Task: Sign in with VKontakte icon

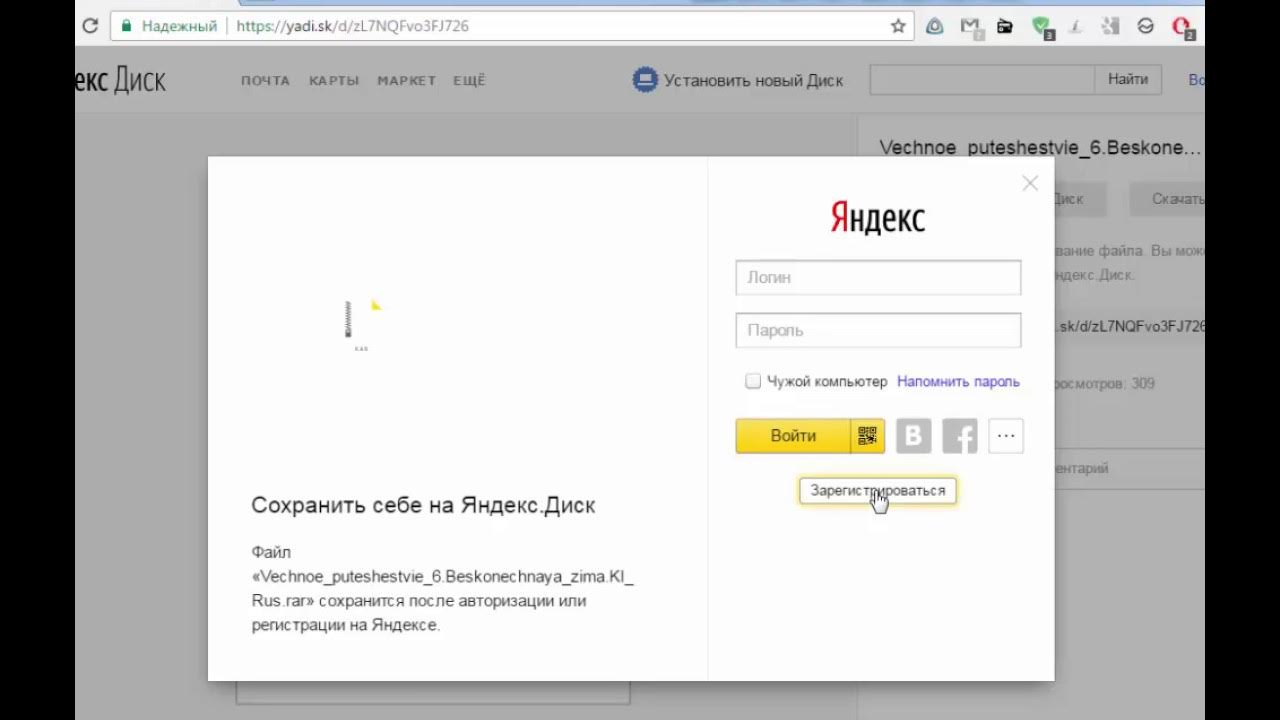Action: click(x=913, y=436)
